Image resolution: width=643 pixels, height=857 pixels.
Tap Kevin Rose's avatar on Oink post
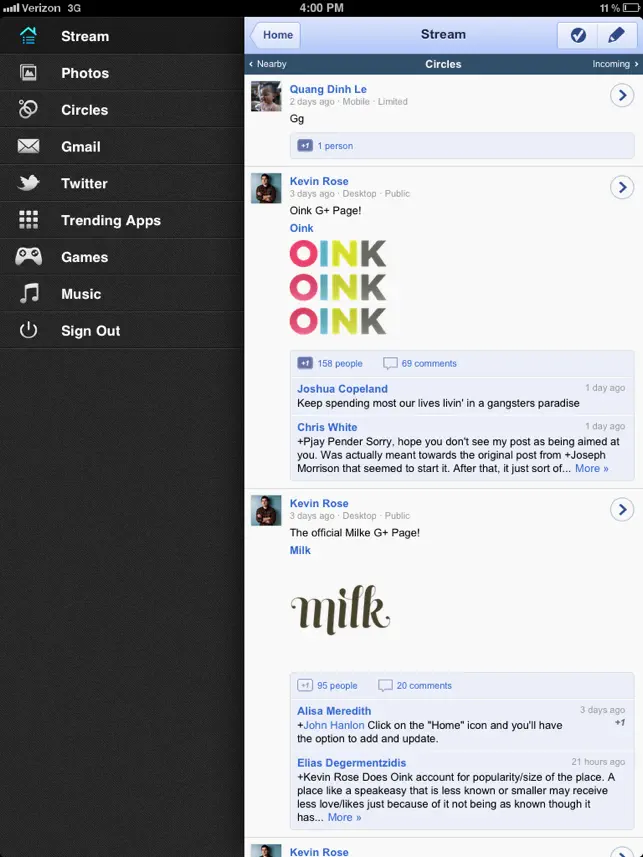(x=266, y=189)
